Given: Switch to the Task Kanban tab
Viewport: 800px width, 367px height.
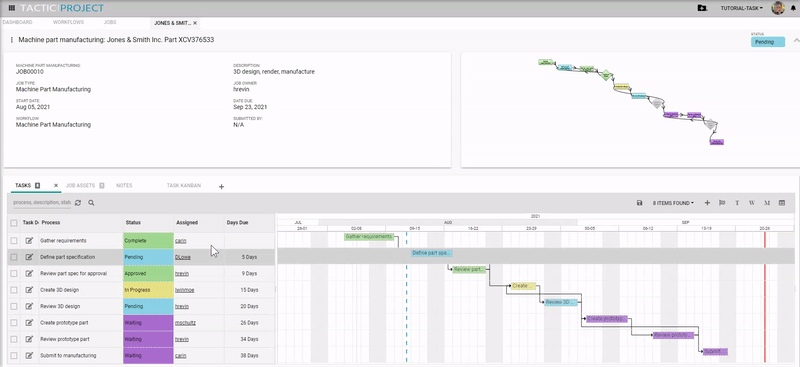Looking at the screenshot, I should pos(184,186).
